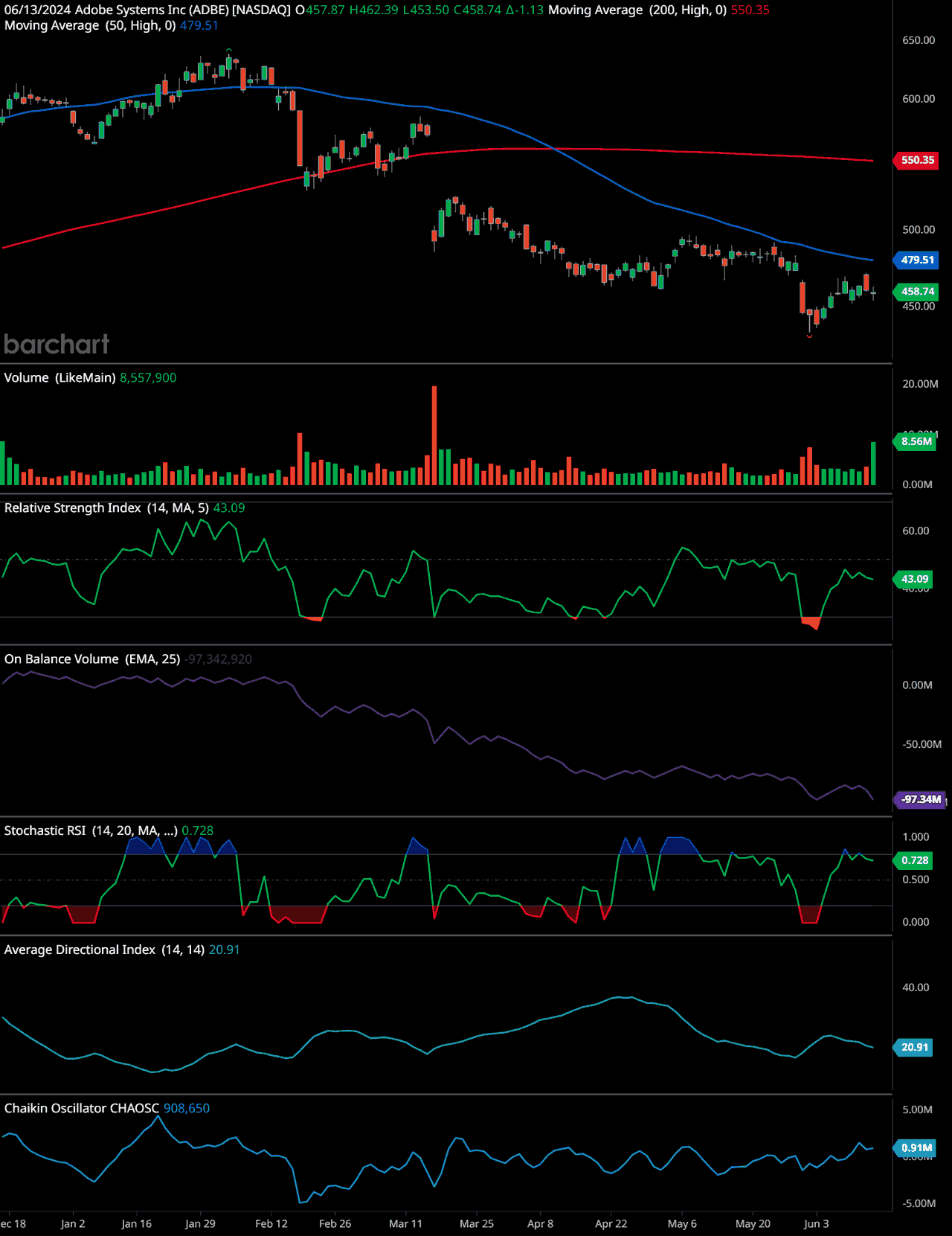Click the 500.00 price axis label
The width and height of the screenshot is (952, 1236).
[919, 230]
